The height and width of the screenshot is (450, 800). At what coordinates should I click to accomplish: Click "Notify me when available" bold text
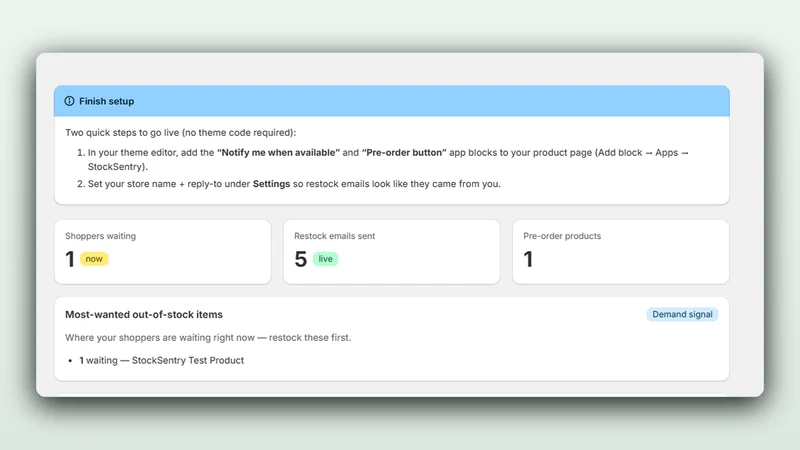coord(278,153)
